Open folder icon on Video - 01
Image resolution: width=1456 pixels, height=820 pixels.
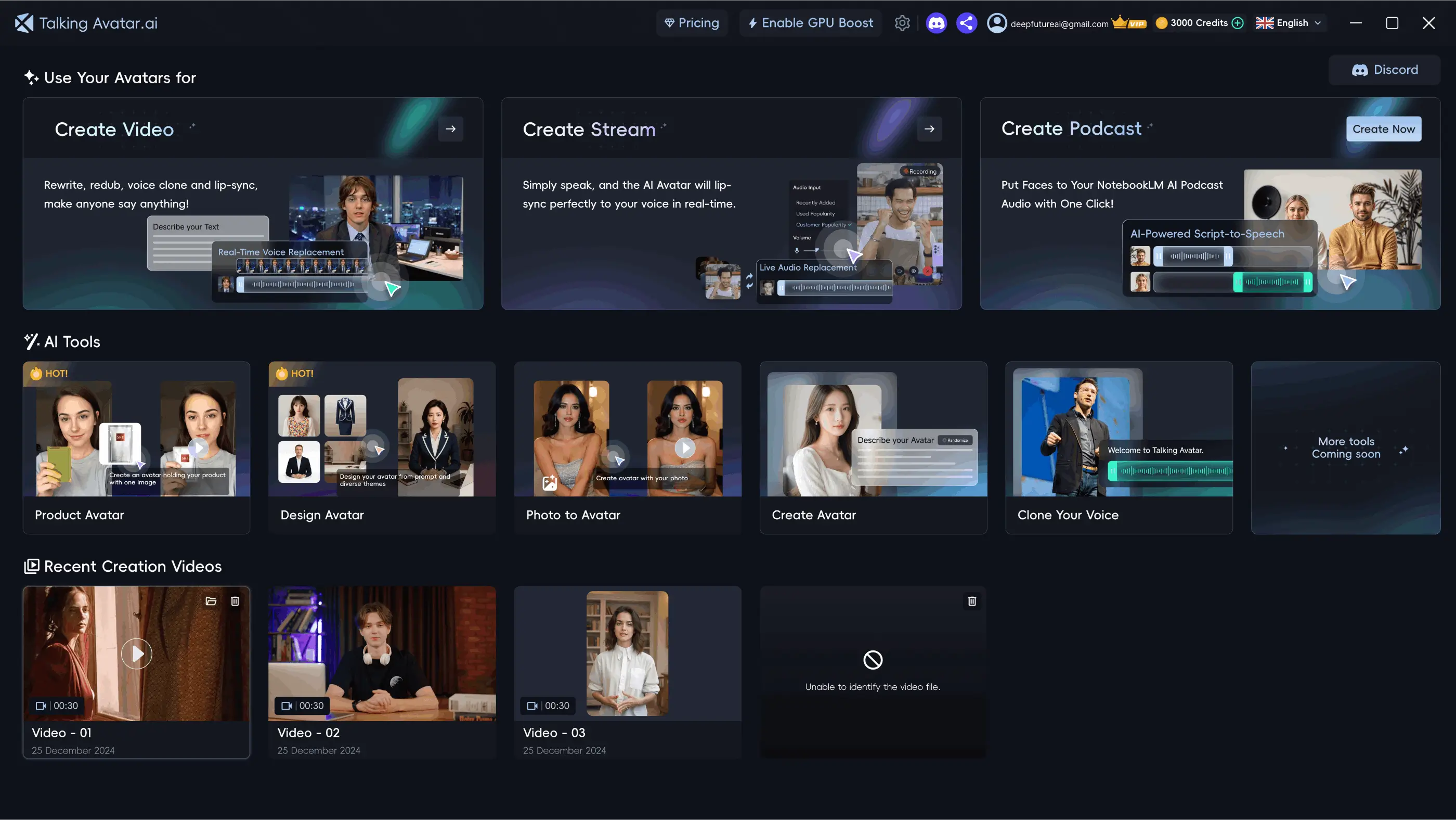pyautogui.click(x=211, y=601)
